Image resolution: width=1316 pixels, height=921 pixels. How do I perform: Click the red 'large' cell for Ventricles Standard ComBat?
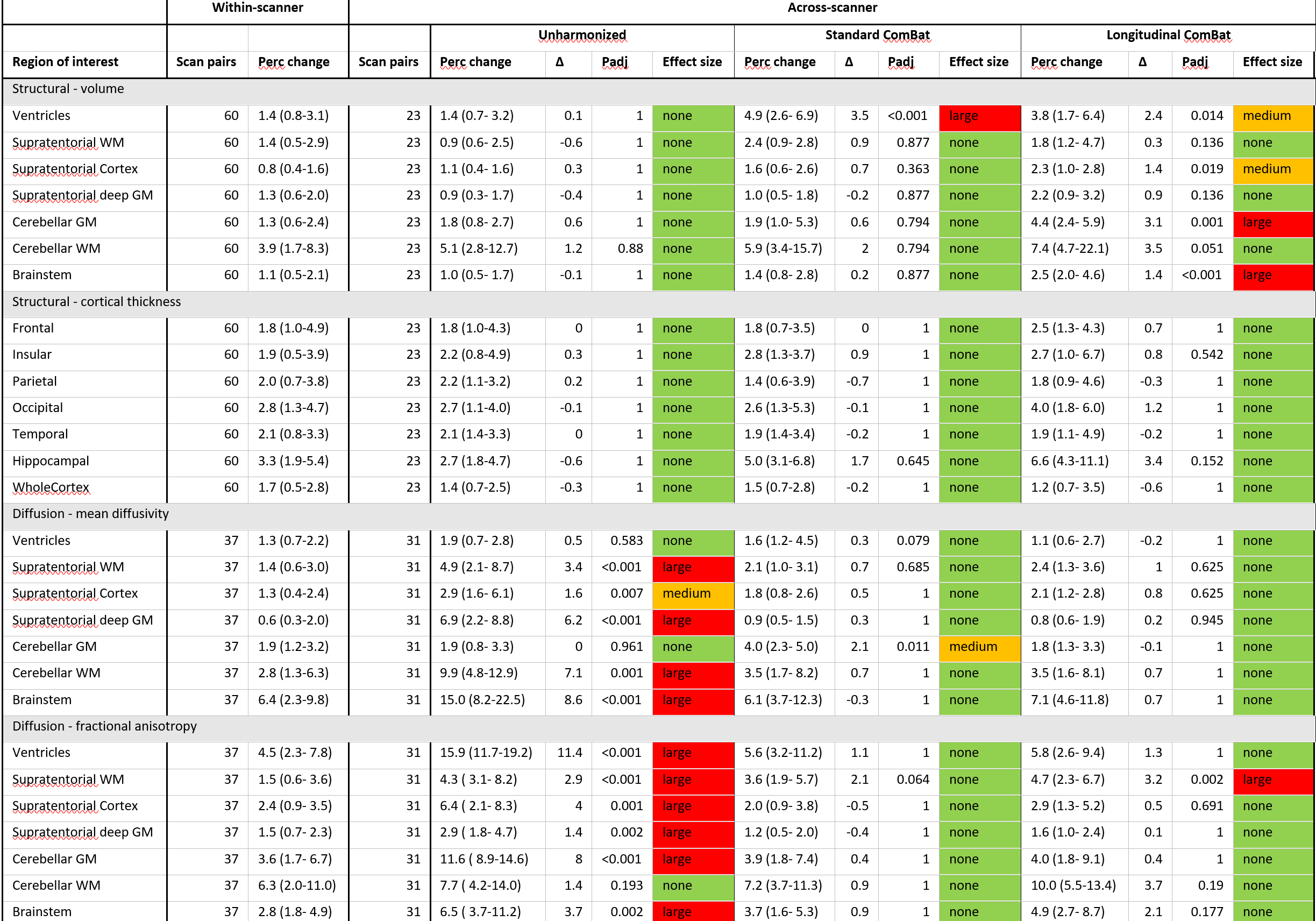(979, 116)
